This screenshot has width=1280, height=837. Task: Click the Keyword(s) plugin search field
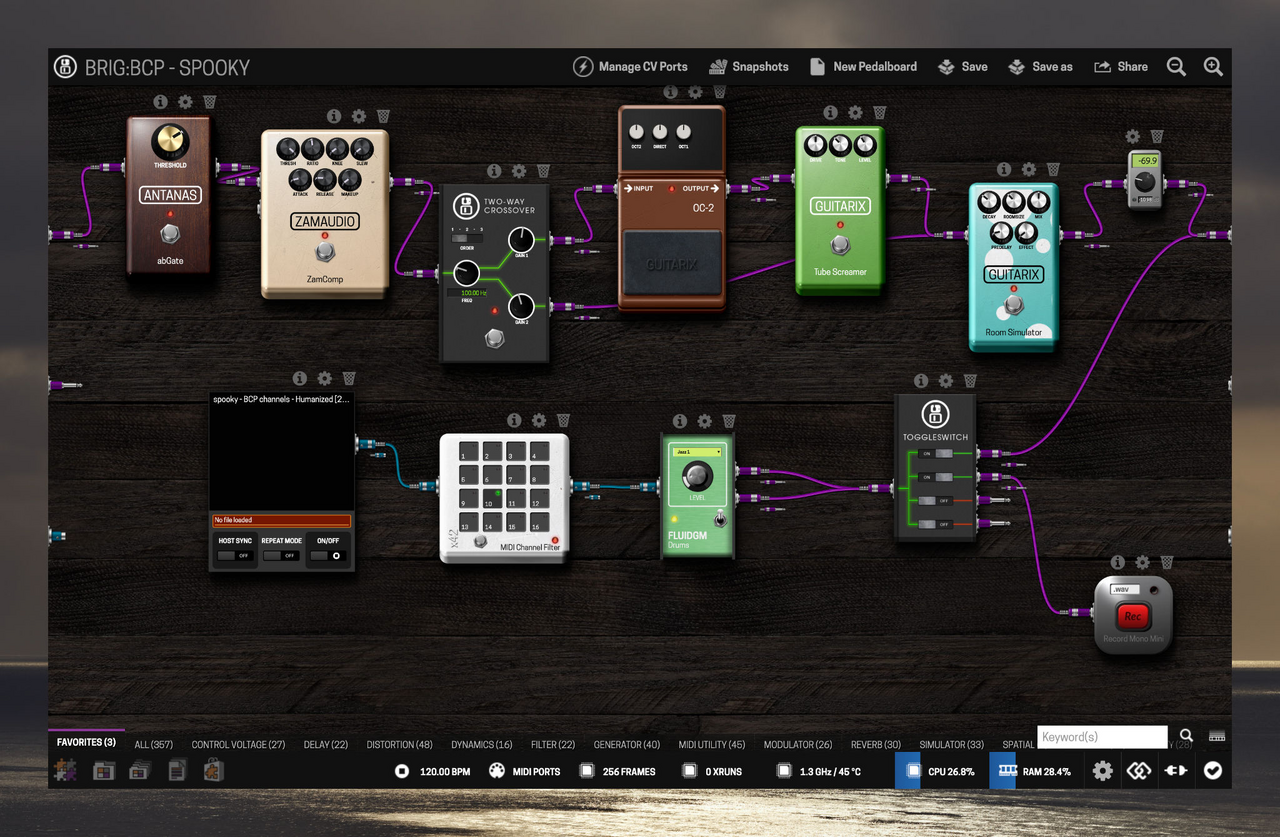(1102, 737)
